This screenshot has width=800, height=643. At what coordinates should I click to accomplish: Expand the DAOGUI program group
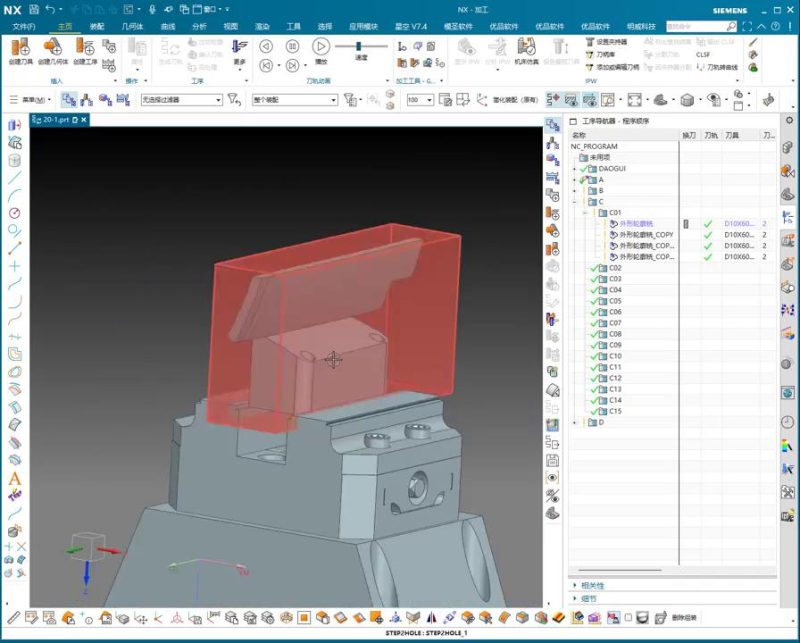[574, 169]
